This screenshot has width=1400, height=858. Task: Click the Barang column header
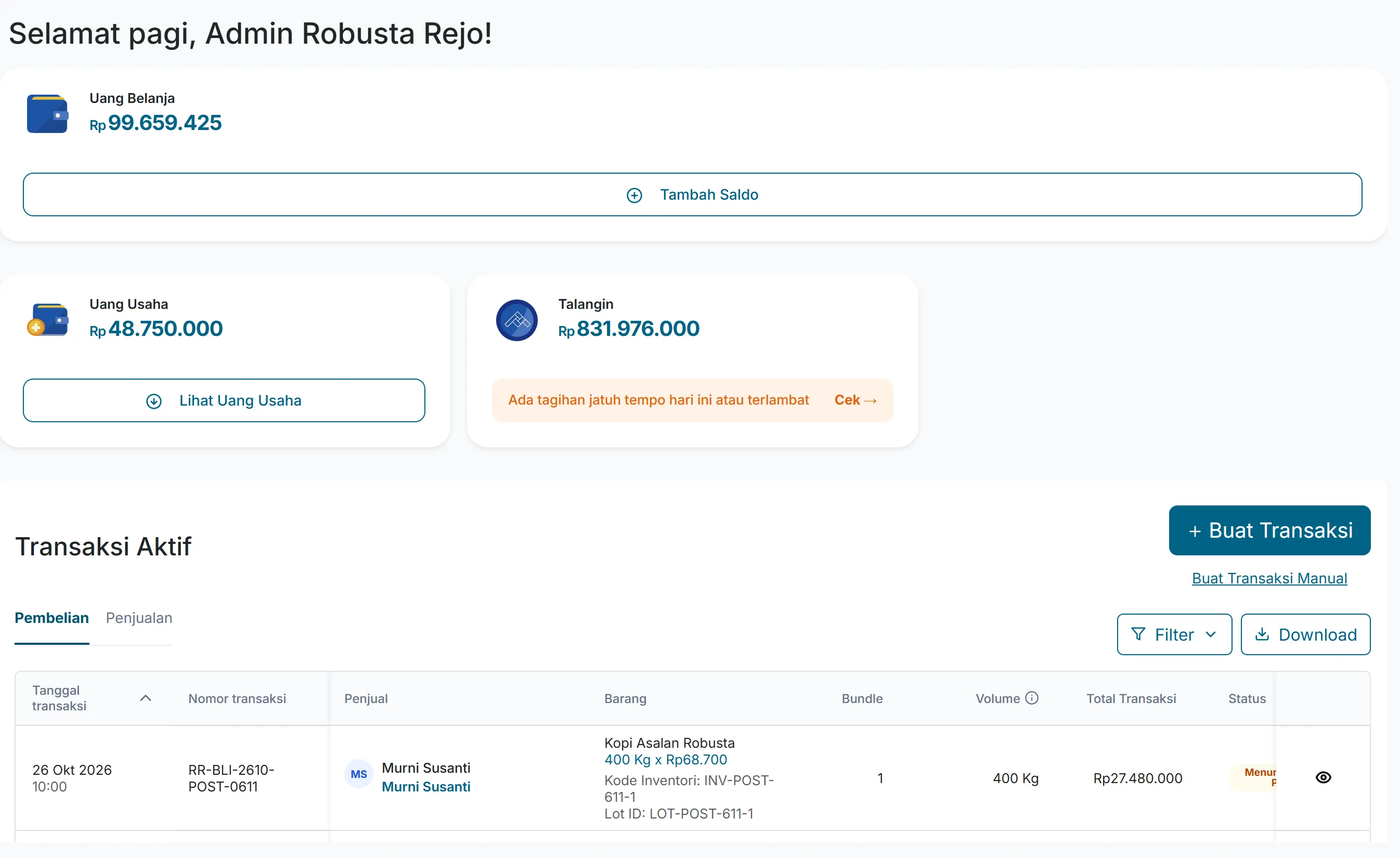[625, 698]
